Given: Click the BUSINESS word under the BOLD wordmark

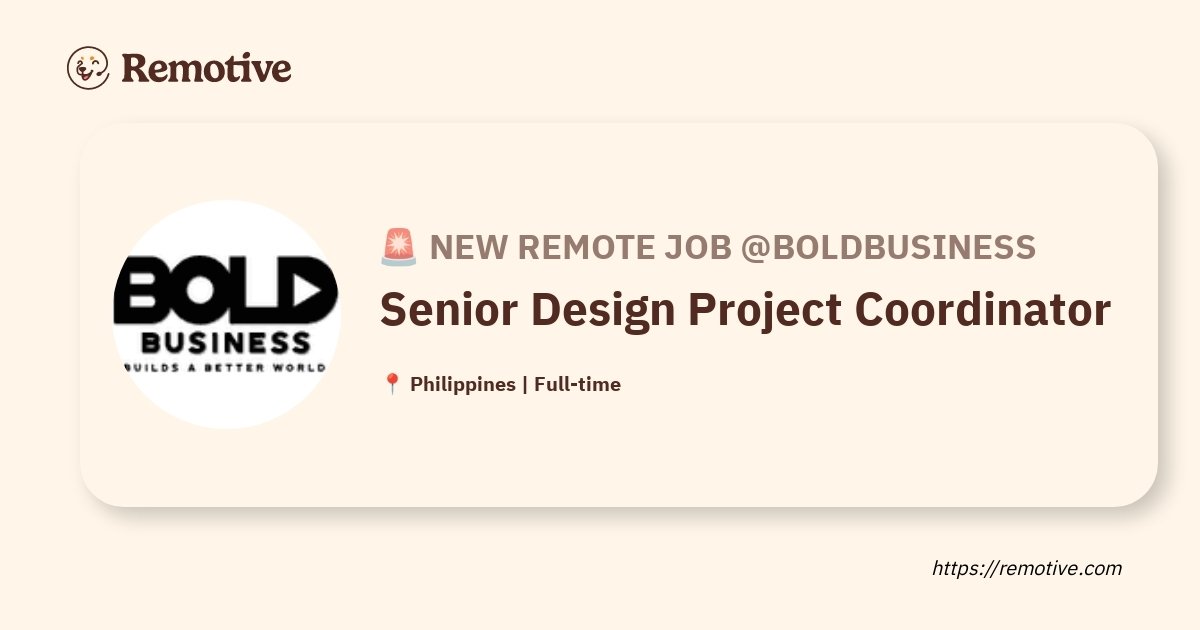Looking at the screenshot, I should click(x=226, y=344).
